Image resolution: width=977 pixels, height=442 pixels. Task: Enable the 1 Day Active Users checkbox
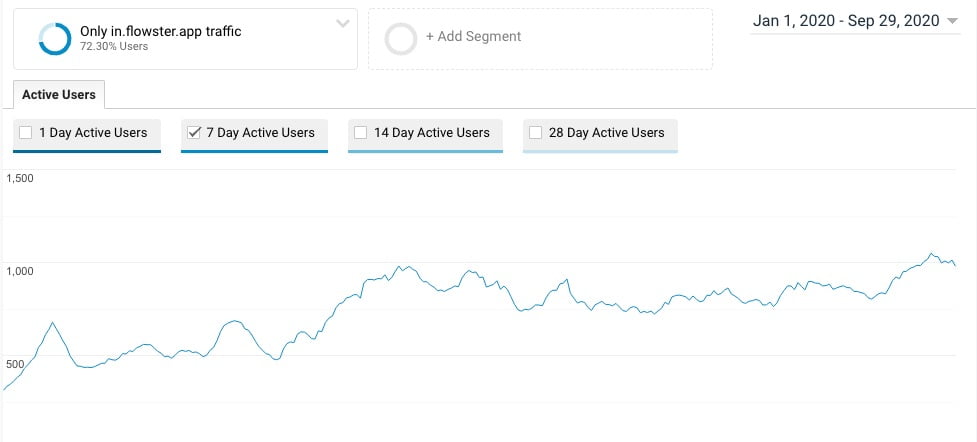click(x=26, y=133)
